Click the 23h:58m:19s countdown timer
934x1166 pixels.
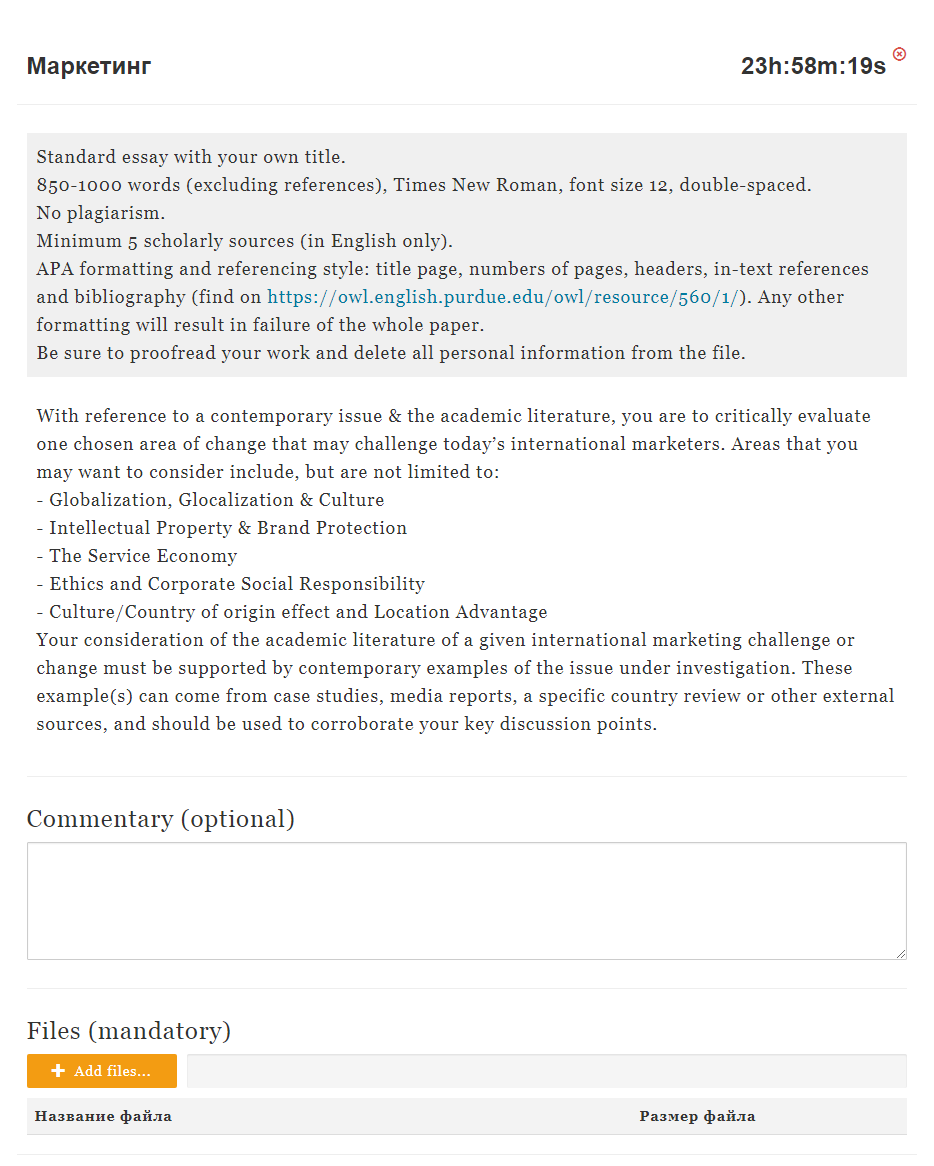813,67
